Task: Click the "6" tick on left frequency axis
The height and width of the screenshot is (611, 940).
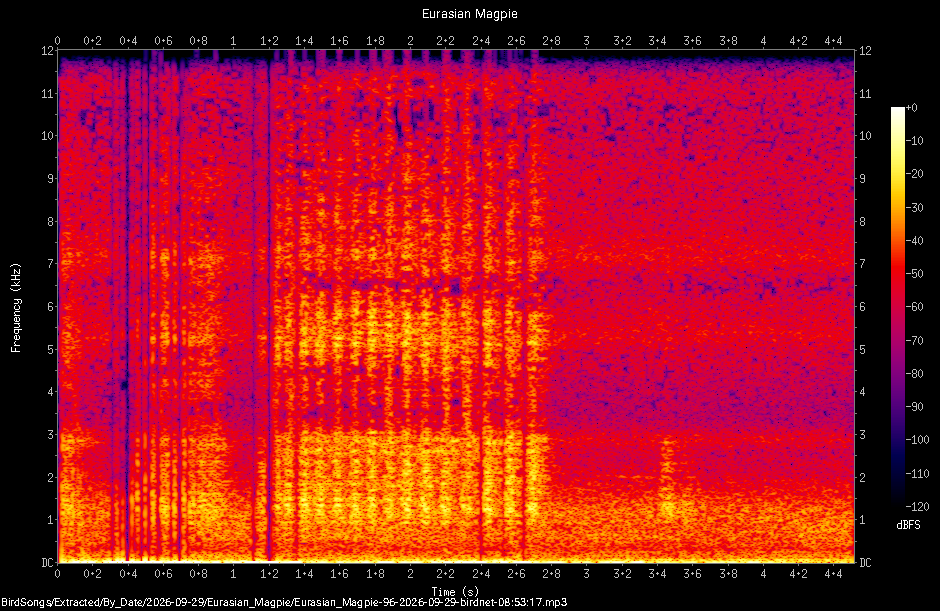Action: click(50, 306)
